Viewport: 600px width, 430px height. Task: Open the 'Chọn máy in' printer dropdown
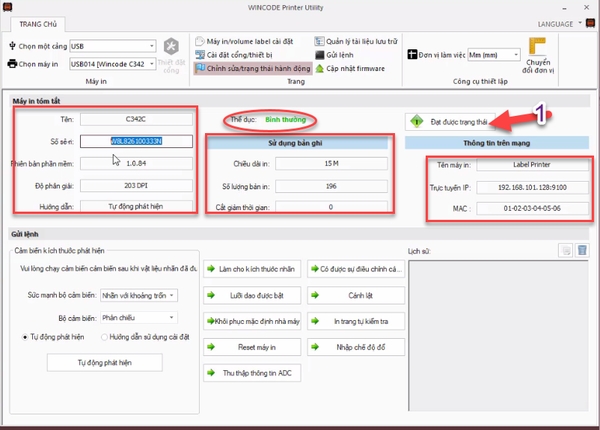(152, 64)
